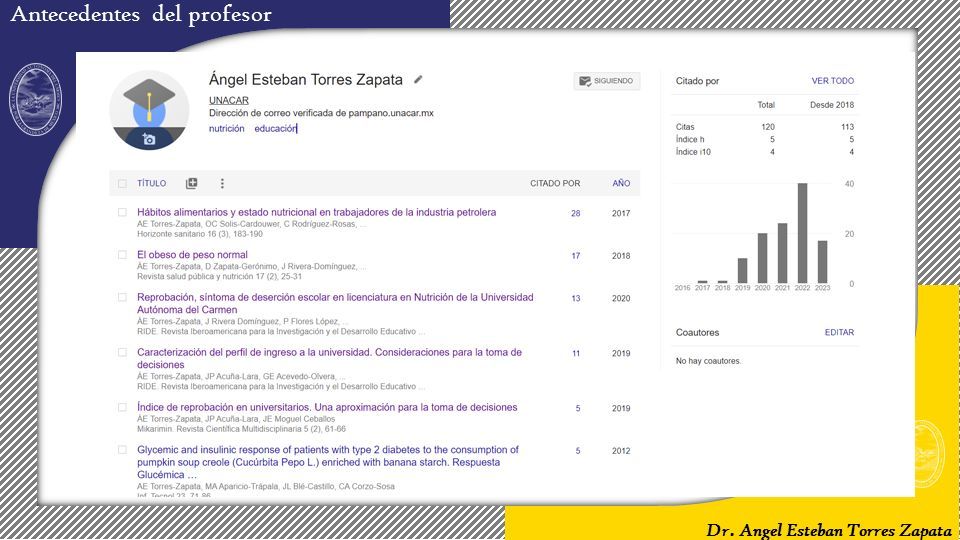Viewport: 960px width, 540px height.
Task: Check the box for Hábitos alimentarios article
Action: click(122, 212)
